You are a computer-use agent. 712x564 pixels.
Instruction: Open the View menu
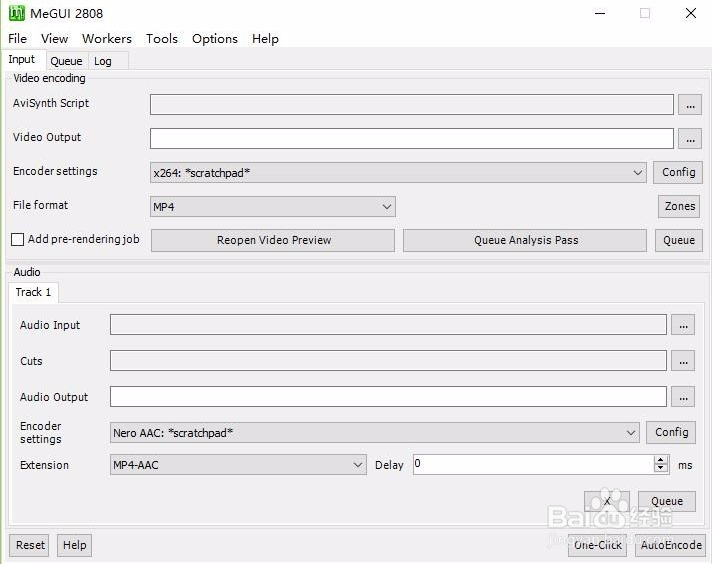tap(54, 39)
